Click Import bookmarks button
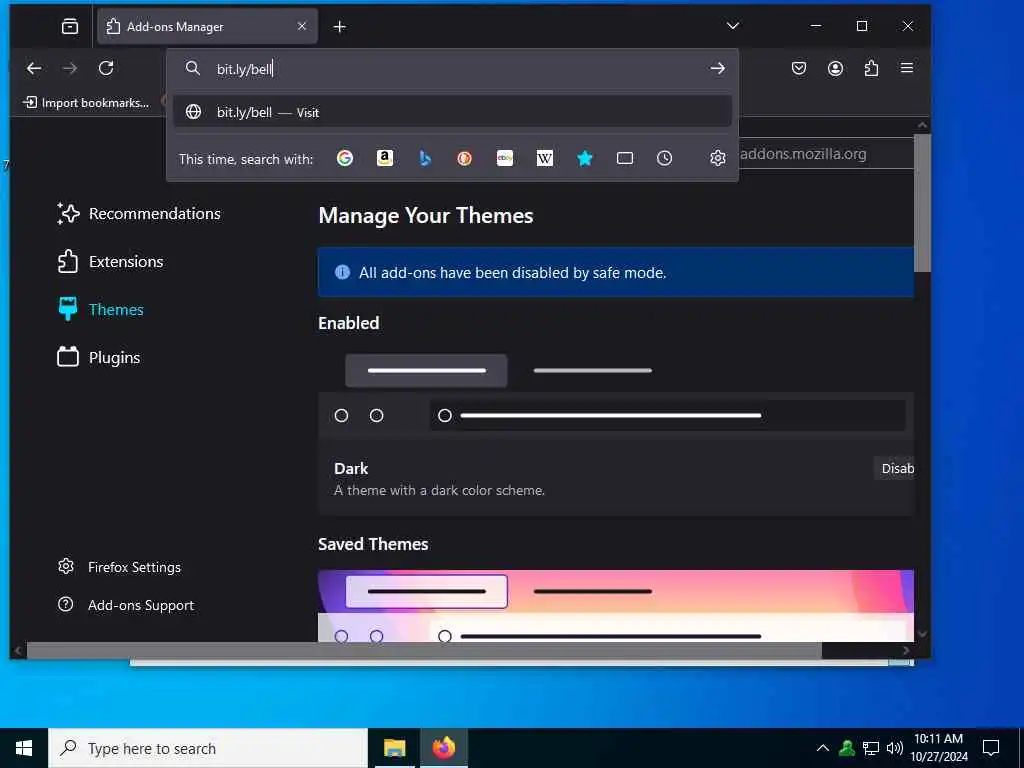Image resolution: width=1024 pixels, height=768 pixels. tap(86, 103)
